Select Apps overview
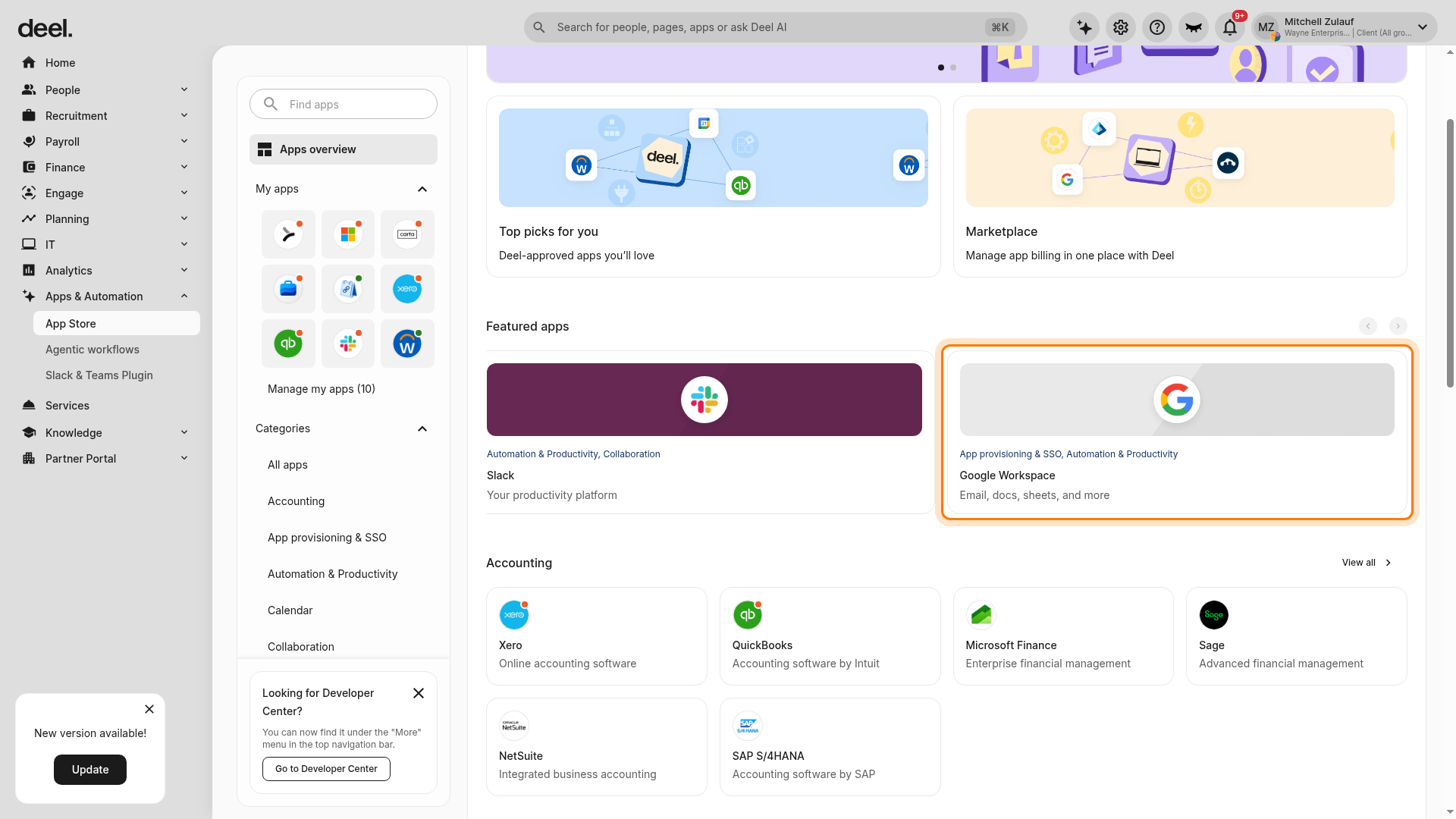1456x819 pixels. [x=344, y=149]
